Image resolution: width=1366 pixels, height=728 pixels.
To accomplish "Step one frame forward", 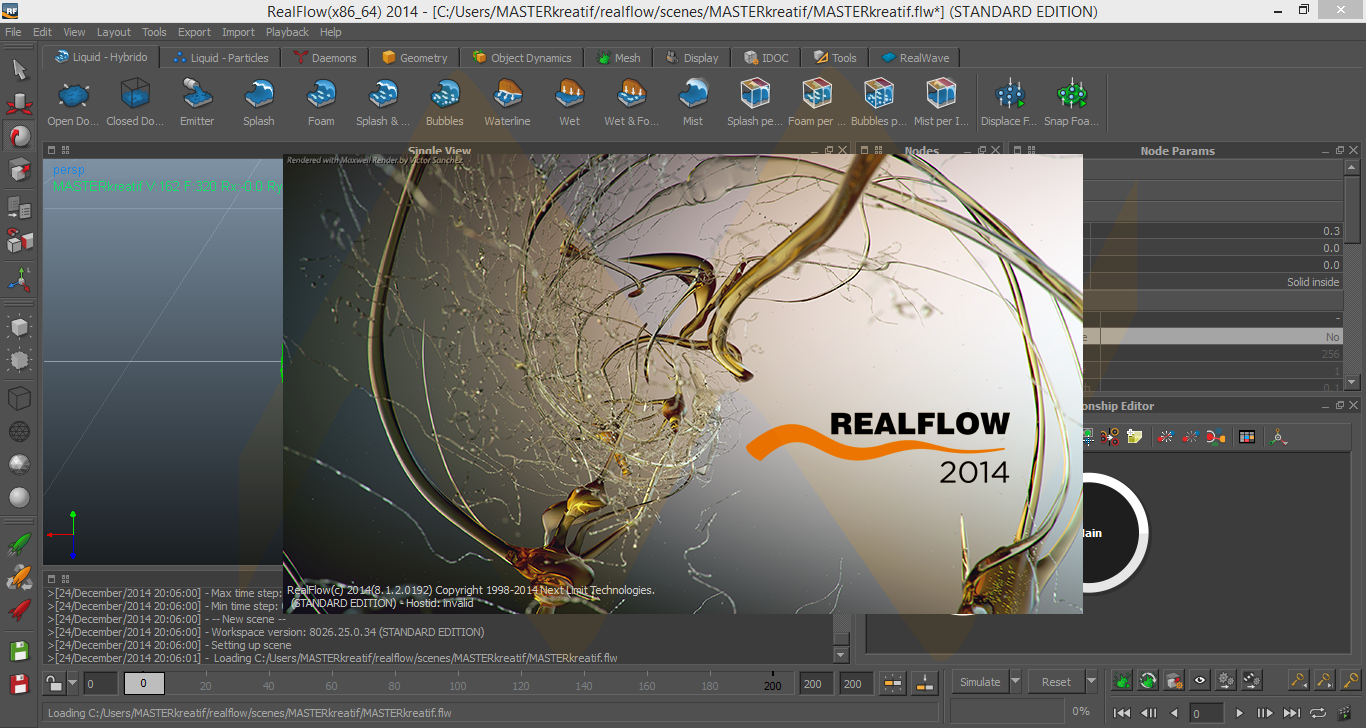I will pos(1265,713).
